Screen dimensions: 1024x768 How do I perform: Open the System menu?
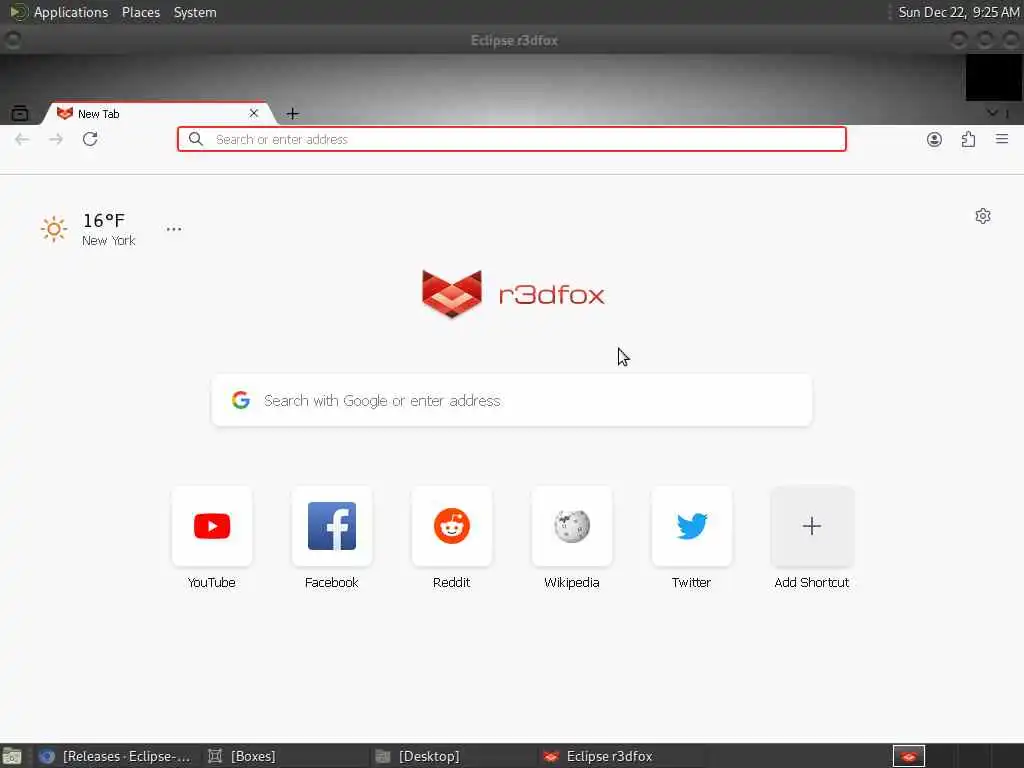[195, 12]
